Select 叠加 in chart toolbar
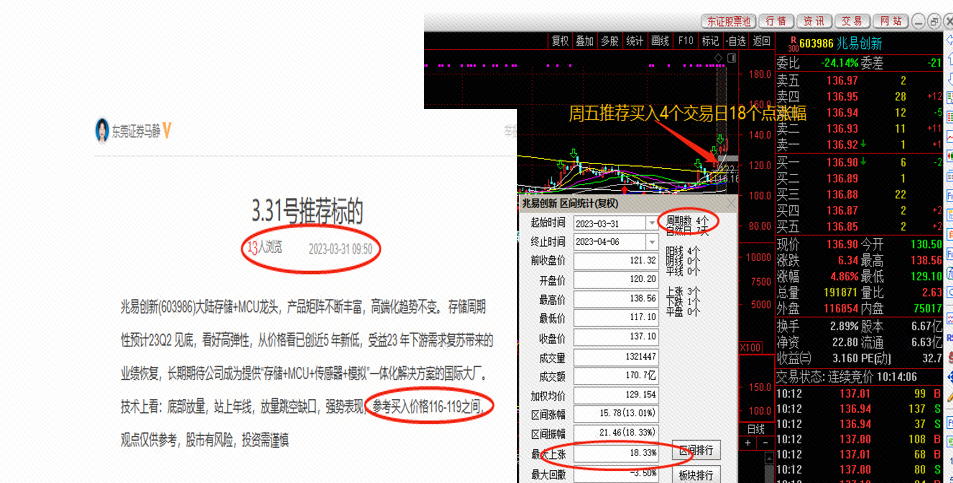The image size is (953, 483). tap(585, 41)
